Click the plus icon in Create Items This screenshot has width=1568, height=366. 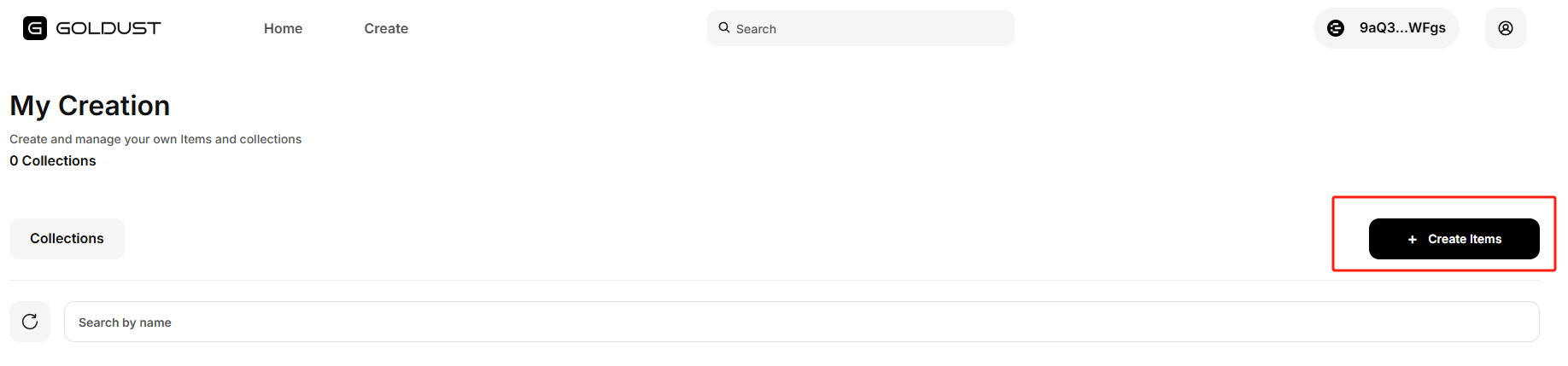[1413, 240]
